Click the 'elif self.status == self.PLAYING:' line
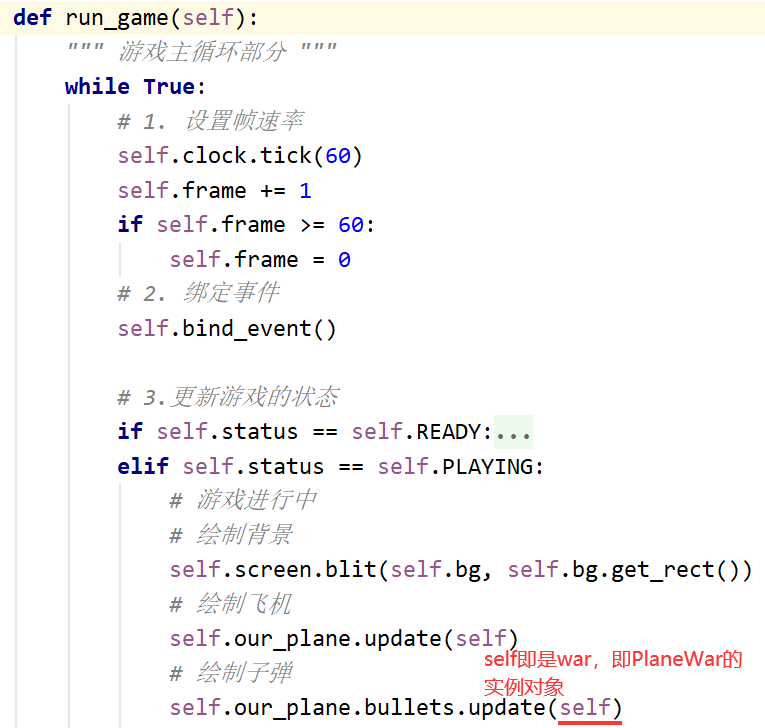Screen dimensions: 765x728 point(330,467)
